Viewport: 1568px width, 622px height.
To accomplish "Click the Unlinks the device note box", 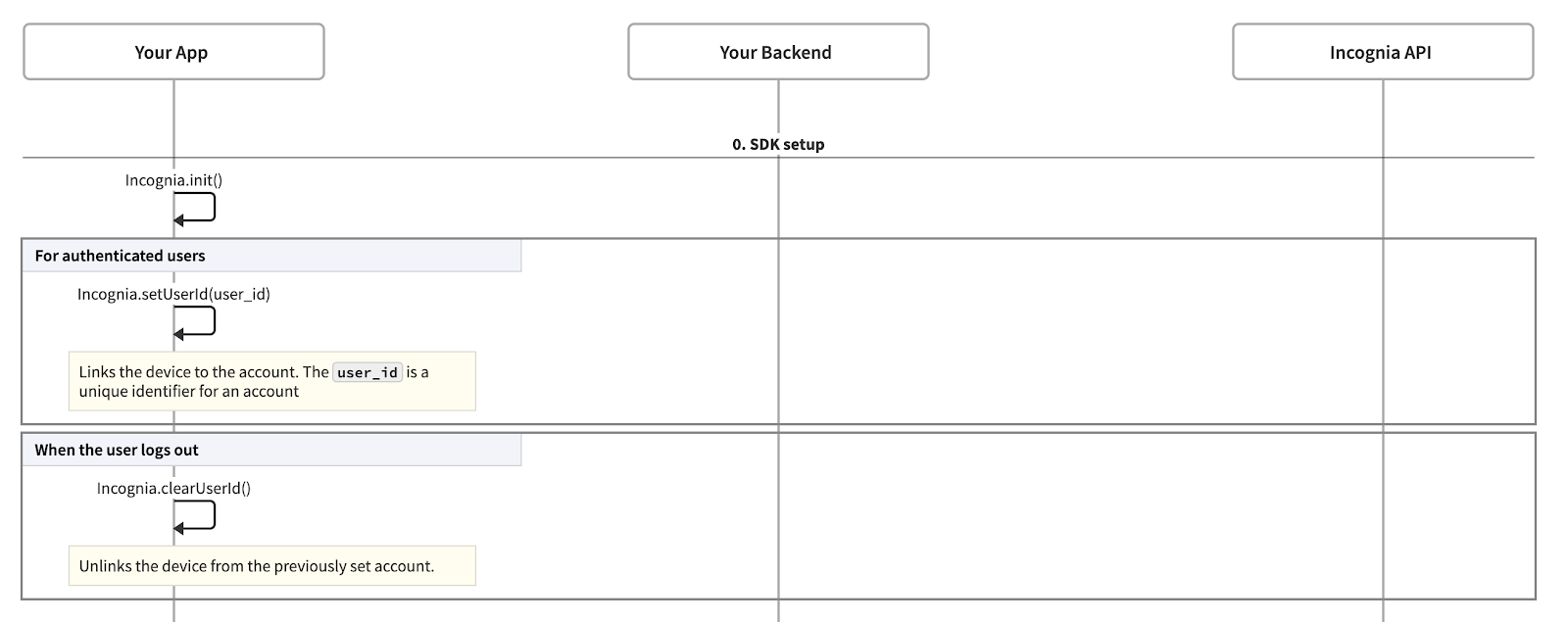I will click(271, 566).
